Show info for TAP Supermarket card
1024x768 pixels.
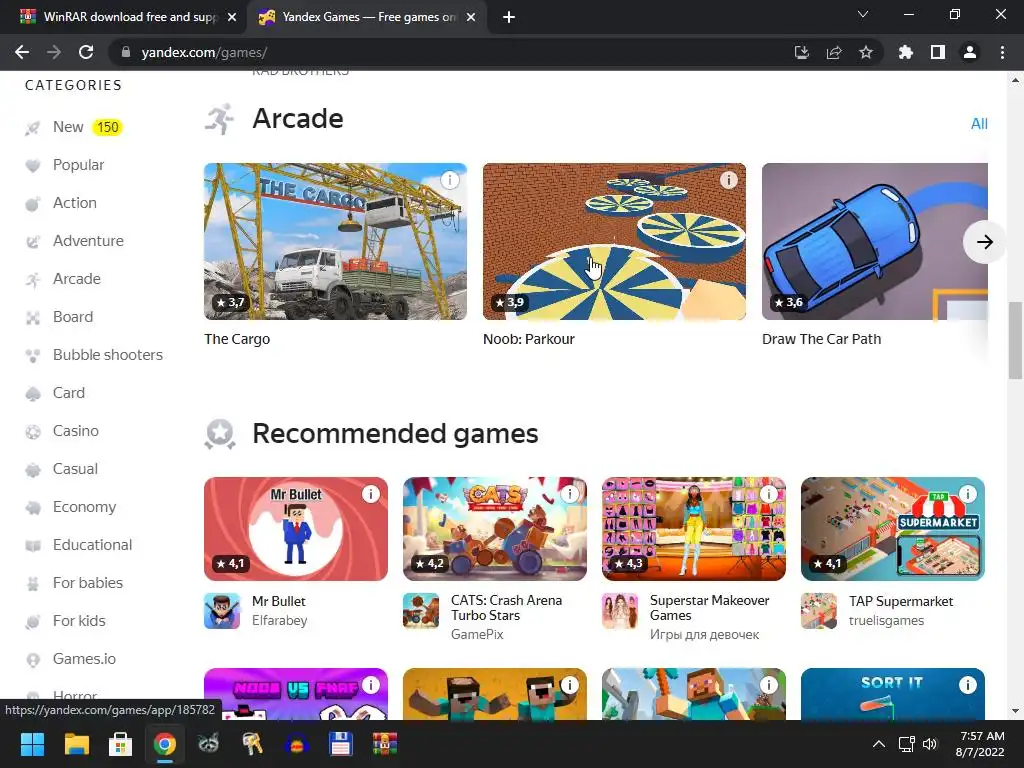click(x=968, y=494)
